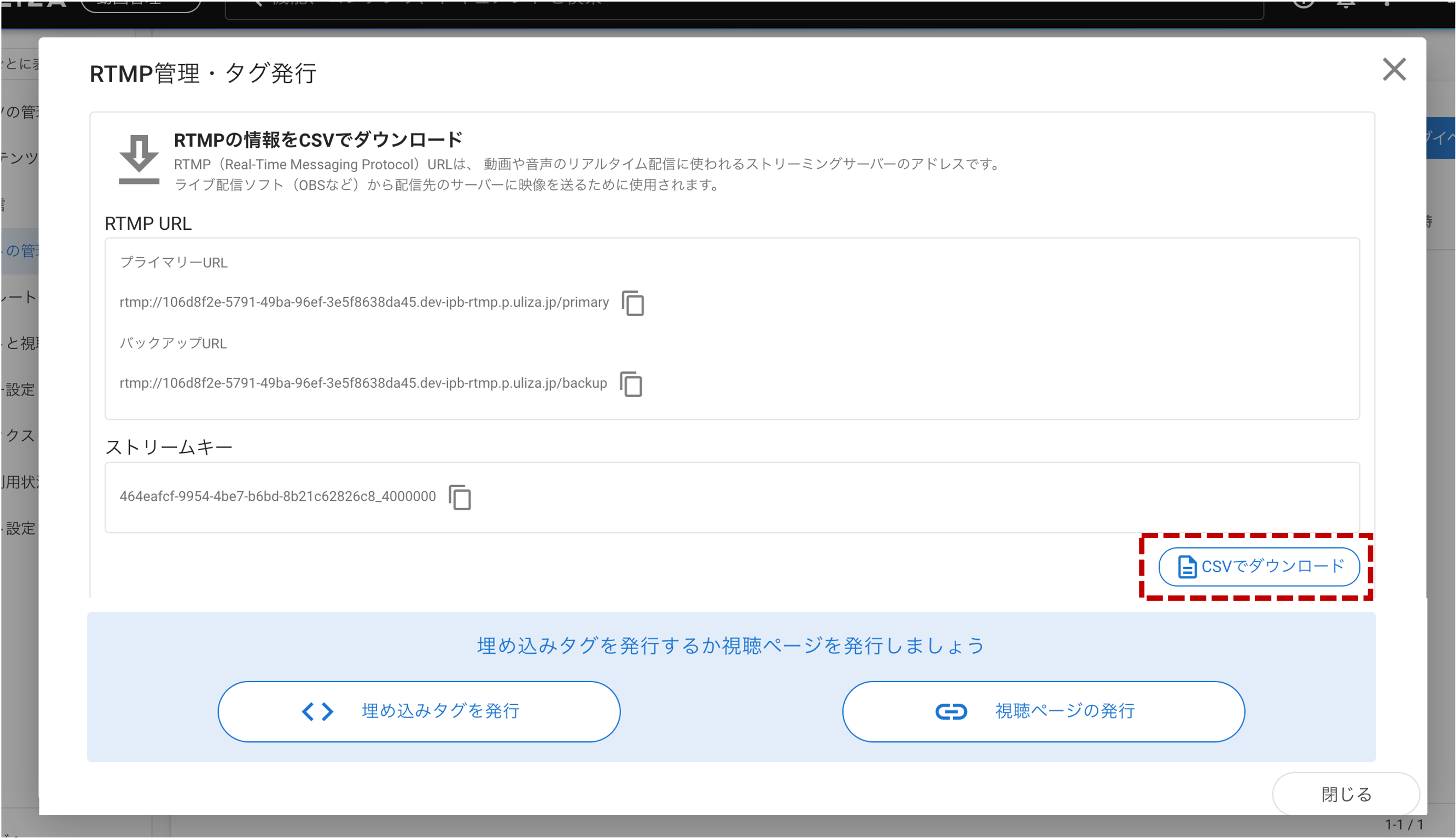Click the CSVでダウンロード button
Image resolution: width=1456 pixels, height=839 pixels.
tap(1258, 567)
